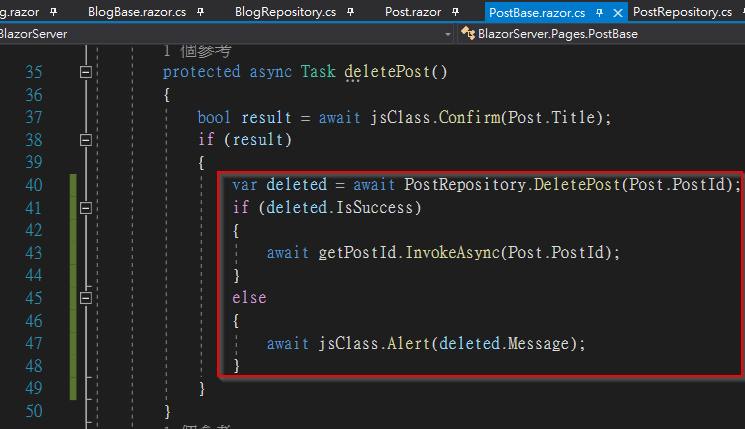Image resolution: width=745 pixels, height=429 pixels.
Task: Click the bool keyword on line 37
Action: (214, 117)
